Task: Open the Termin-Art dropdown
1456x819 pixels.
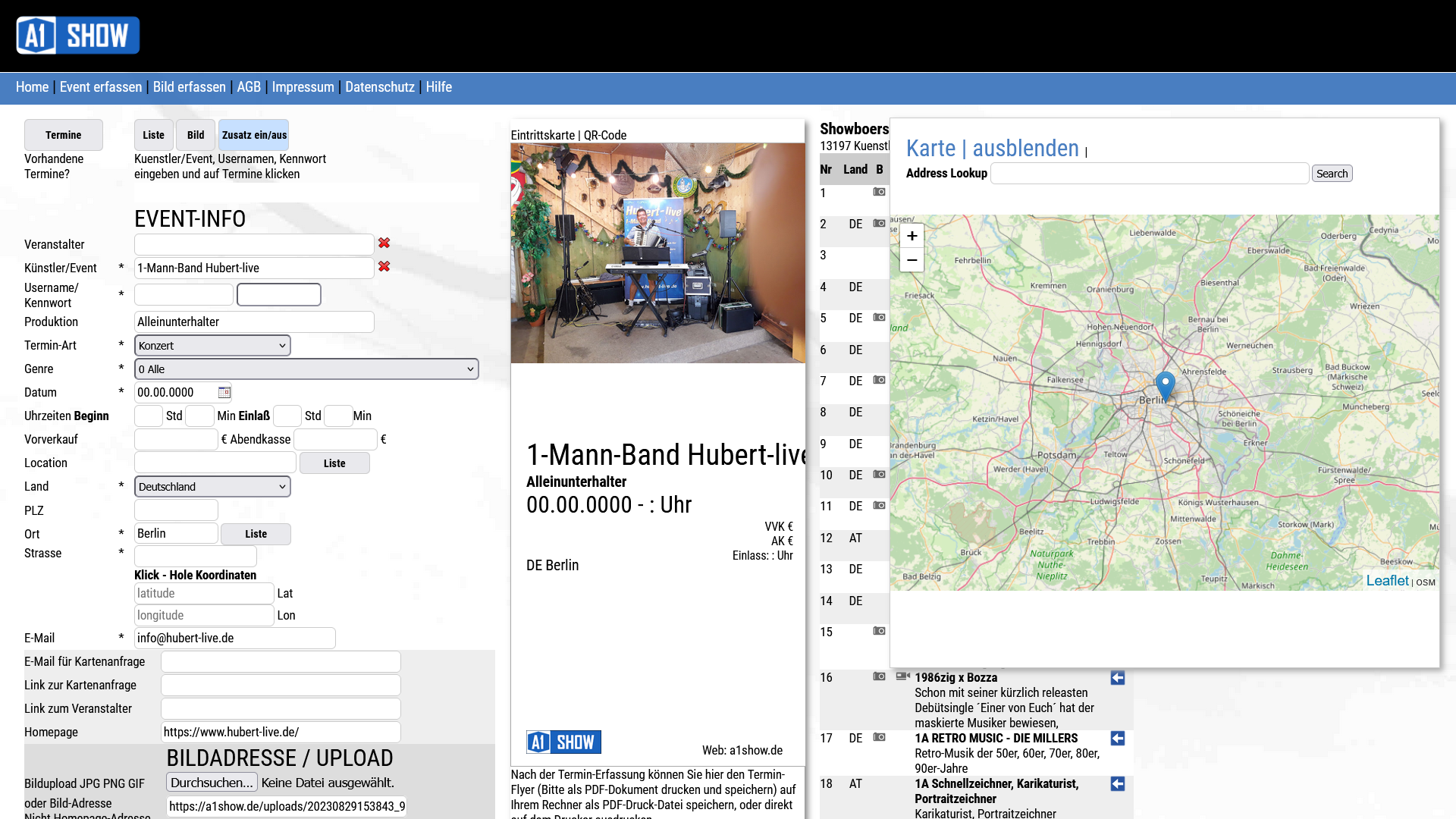Action: click(x=212, y=346)
